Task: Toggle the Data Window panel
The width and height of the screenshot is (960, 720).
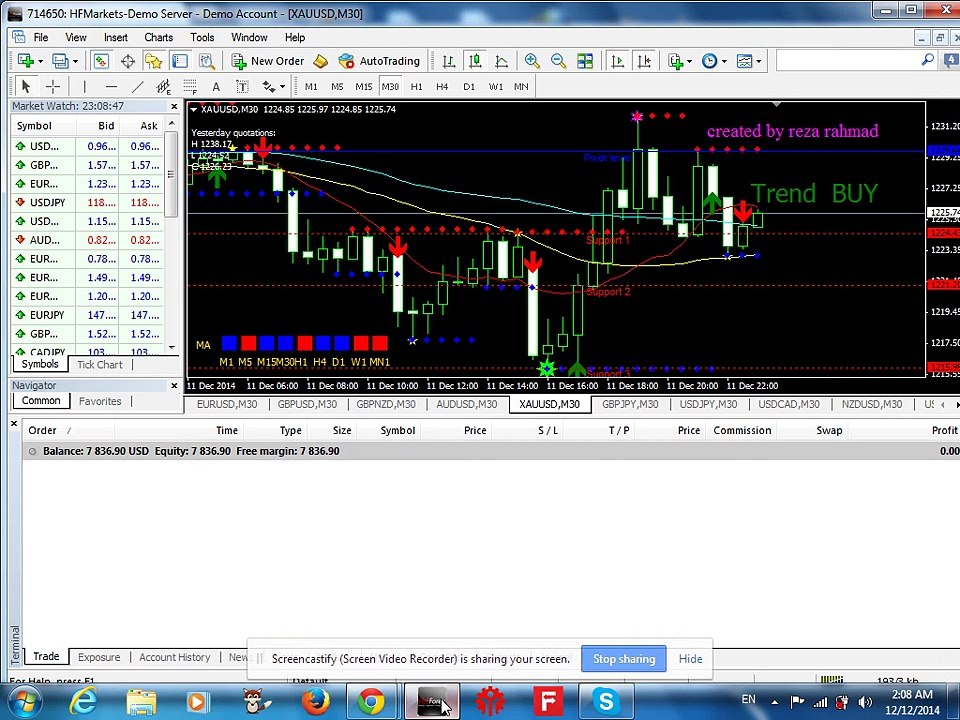Action: click(x=127, y=61)
